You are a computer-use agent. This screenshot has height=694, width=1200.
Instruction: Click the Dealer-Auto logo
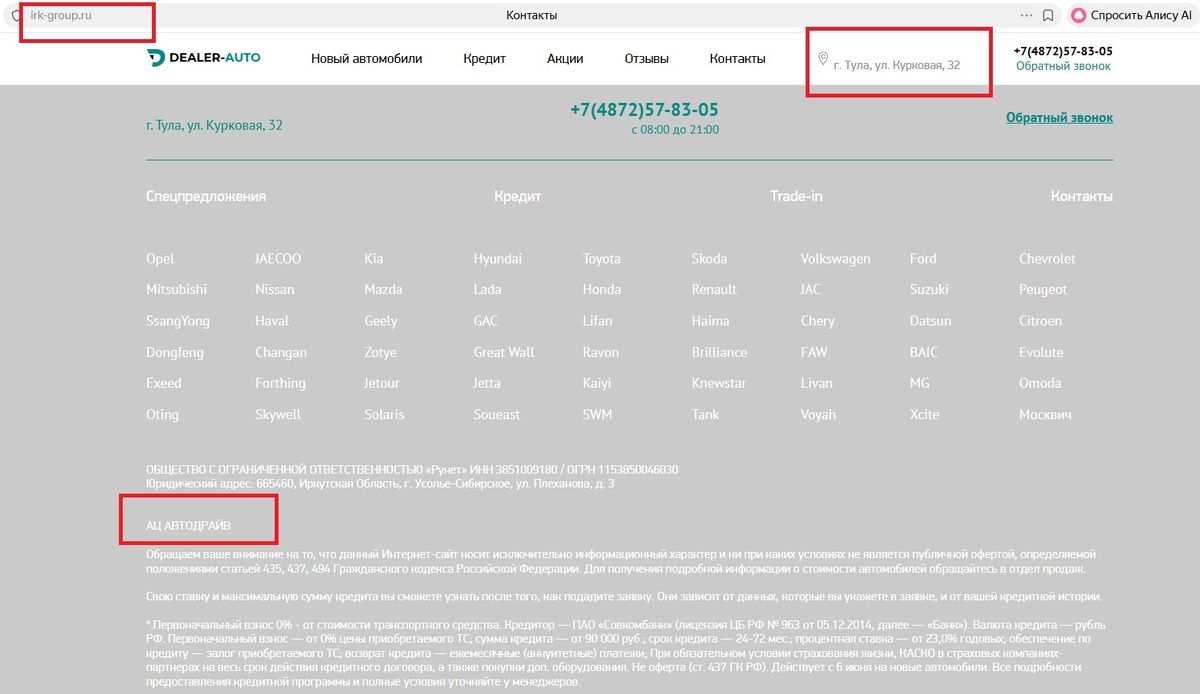[x=203, y=58]
